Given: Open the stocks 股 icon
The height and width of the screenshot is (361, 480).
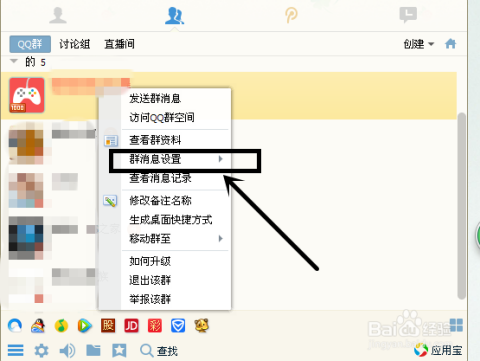Looking at the screenshot, I should pos(108,326).
